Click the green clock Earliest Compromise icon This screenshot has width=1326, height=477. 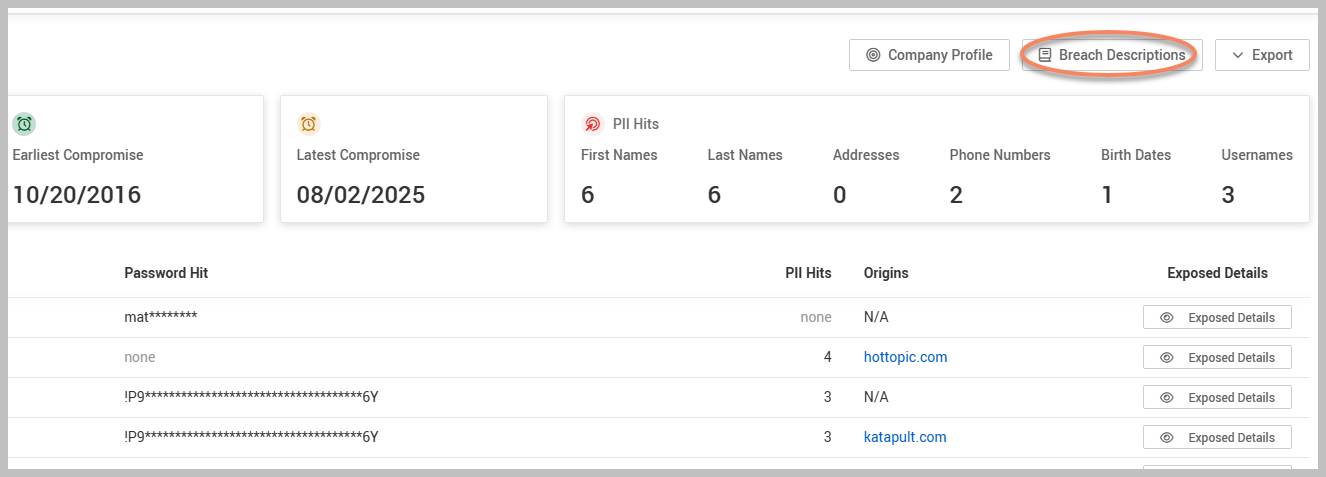tap(25, 124)
